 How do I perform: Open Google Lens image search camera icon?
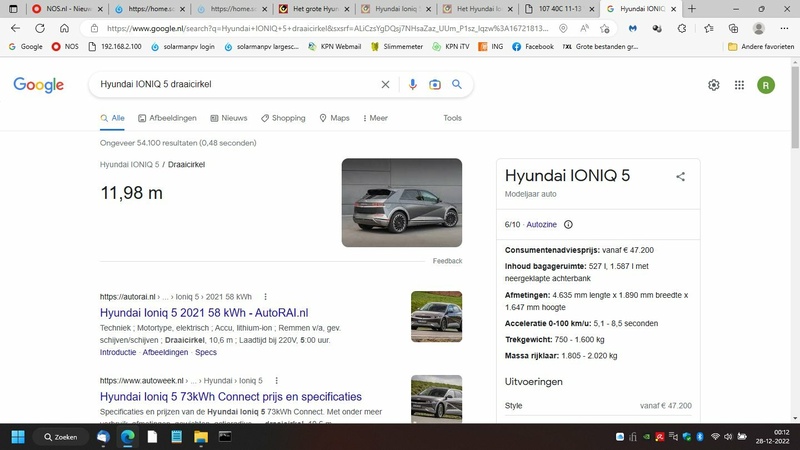click(435, 84)
